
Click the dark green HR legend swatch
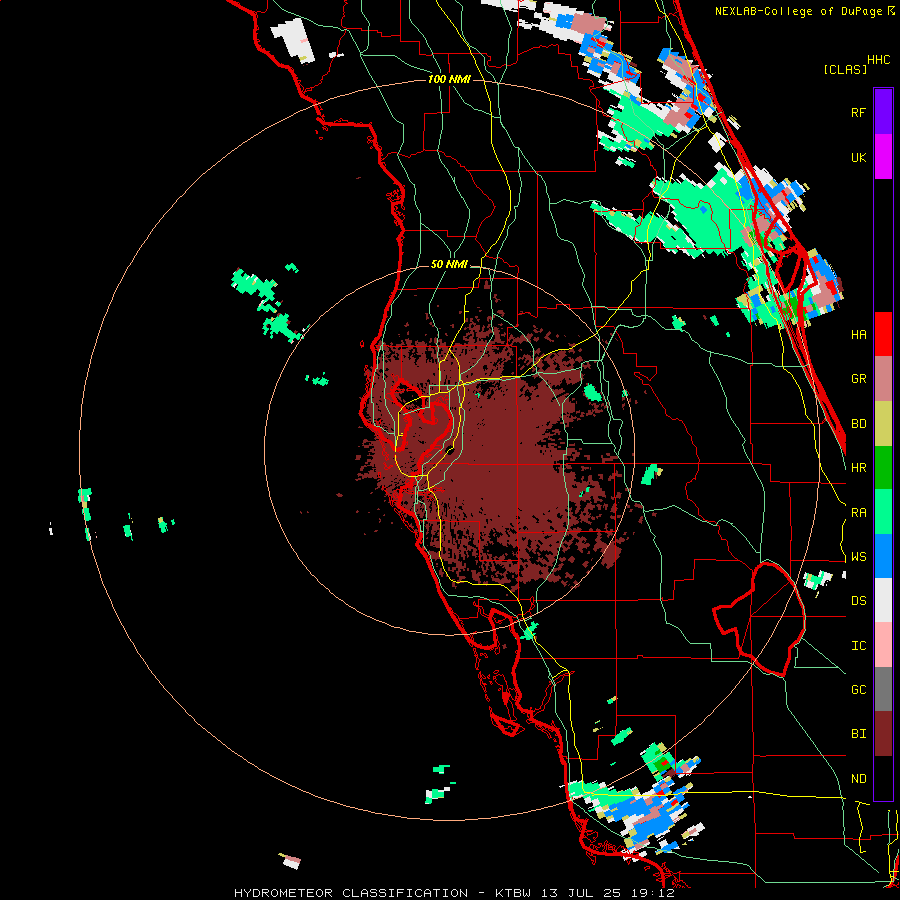click(883, 468)
